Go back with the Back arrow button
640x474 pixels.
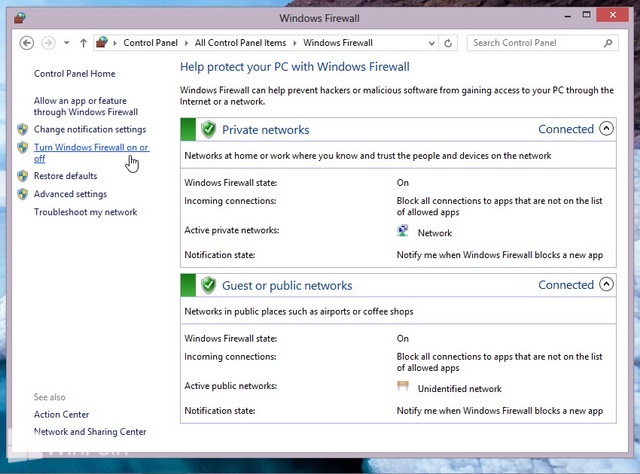[27, 43]
